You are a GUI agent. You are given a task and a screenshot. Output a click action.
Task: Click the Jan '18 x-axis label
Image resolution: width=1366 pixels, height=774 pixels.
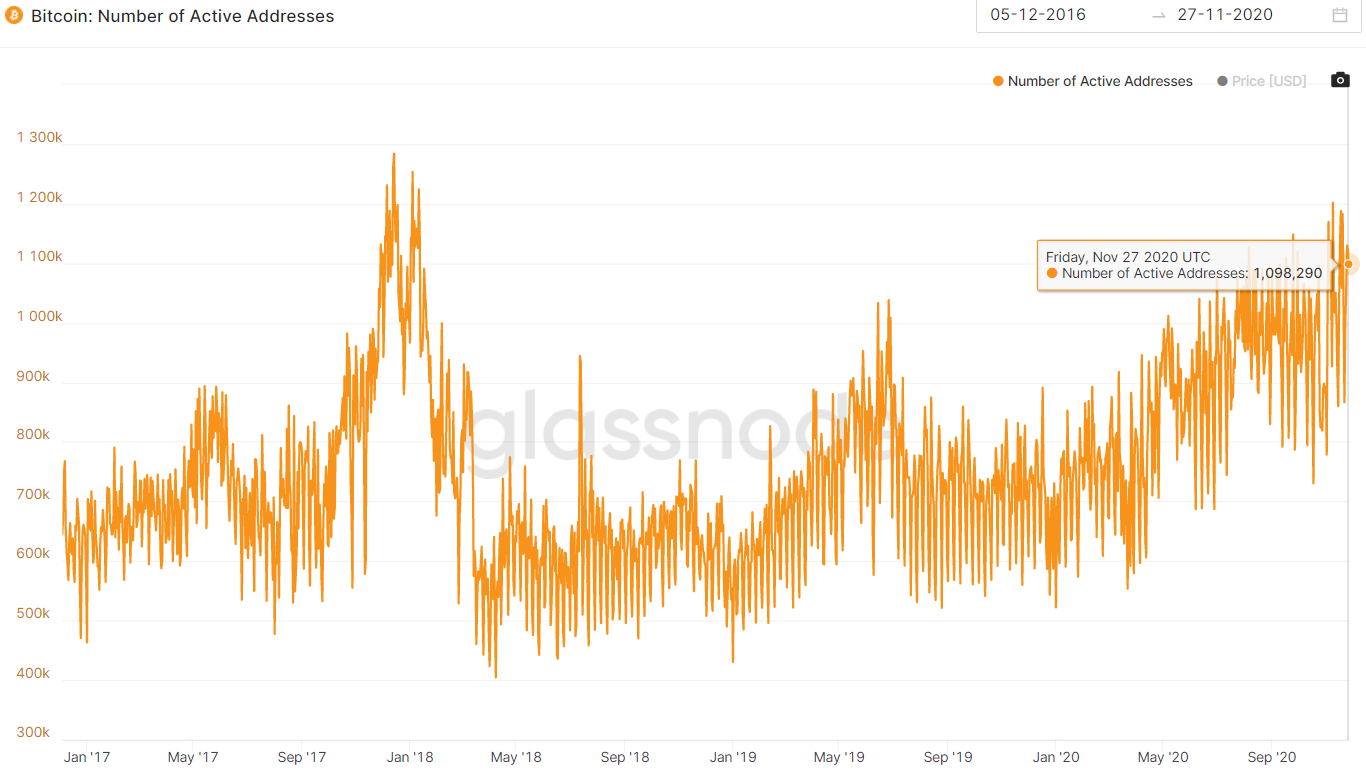411,757
